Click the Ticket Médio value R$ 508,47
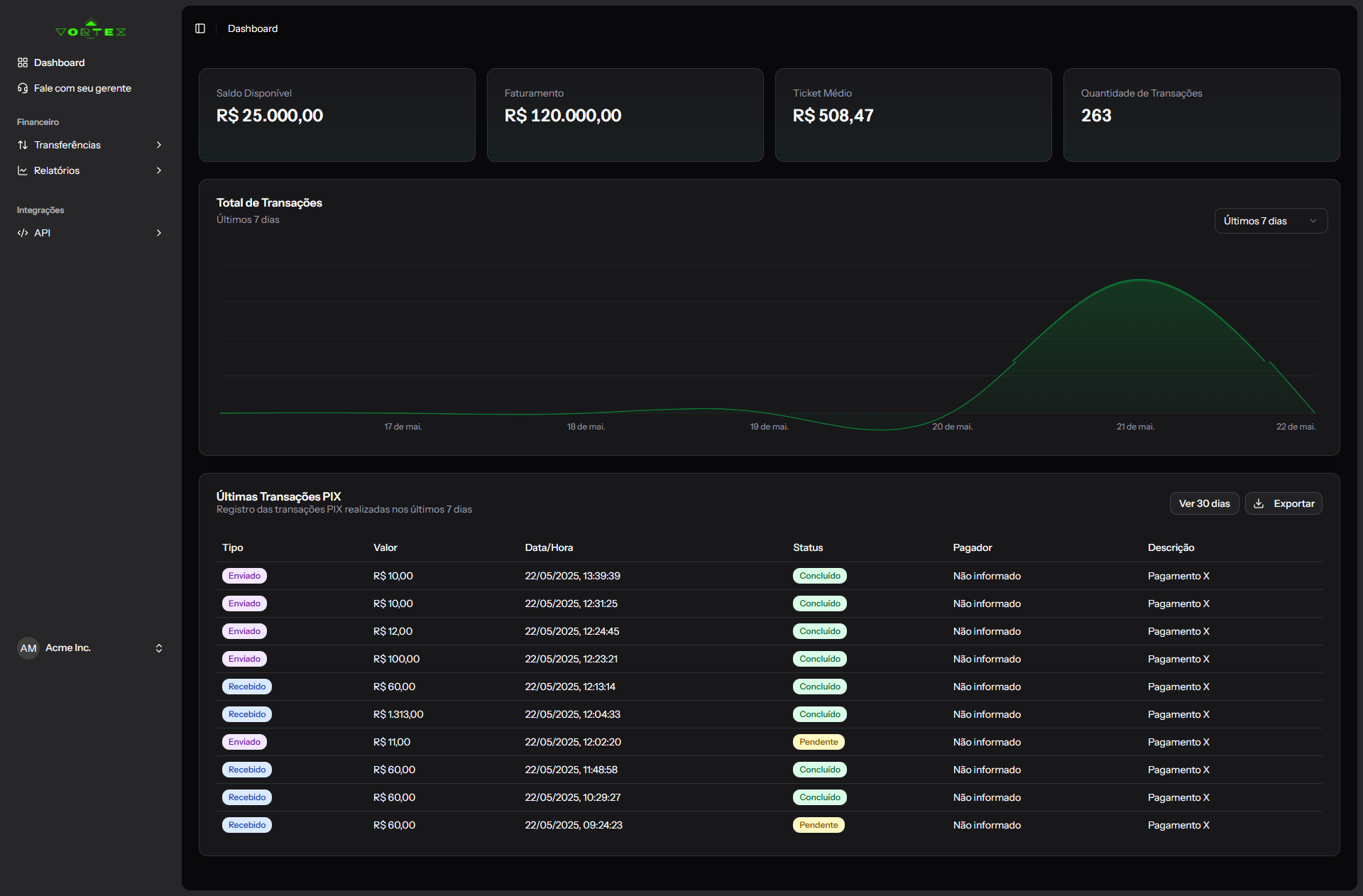This screenshot has height=896, width=1363. 833,116
